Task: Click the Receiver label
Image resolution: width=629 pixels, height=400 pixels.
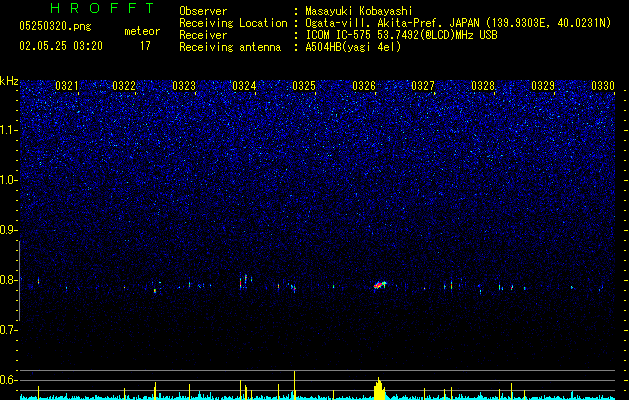Action: 203,35
